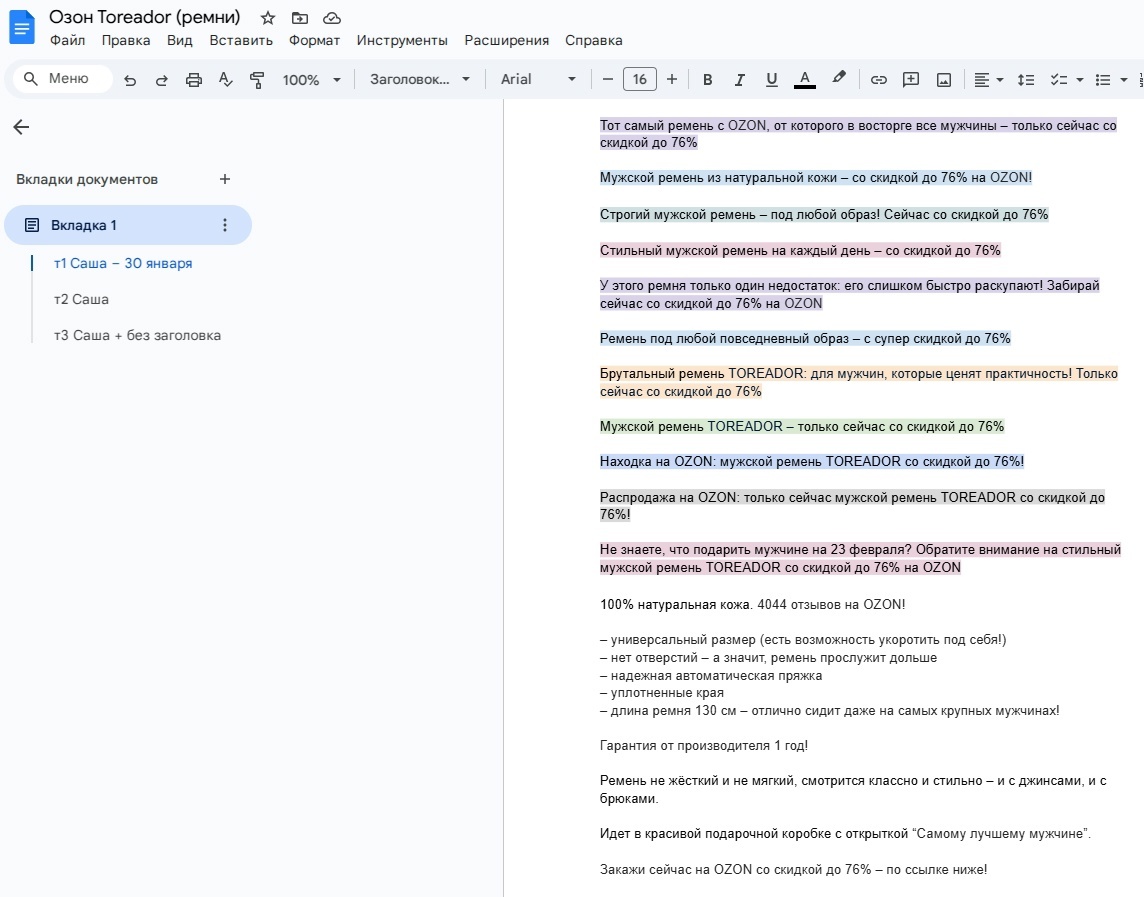Open the text color picker
The width and height of the screenshot is (1144, 897).
pyautogui.click(x=805, y=80)
